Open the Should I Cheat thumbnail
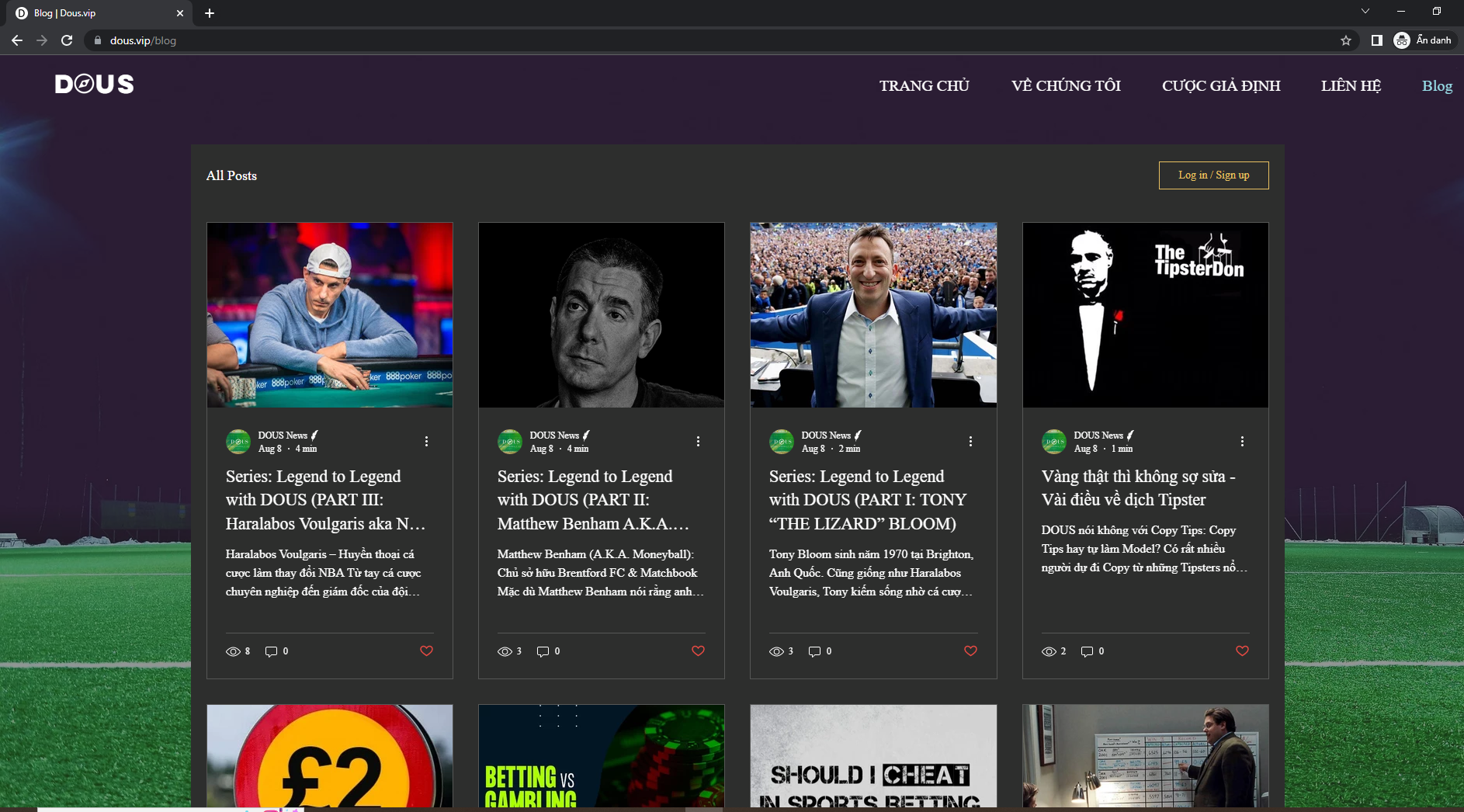 [873, 756]
